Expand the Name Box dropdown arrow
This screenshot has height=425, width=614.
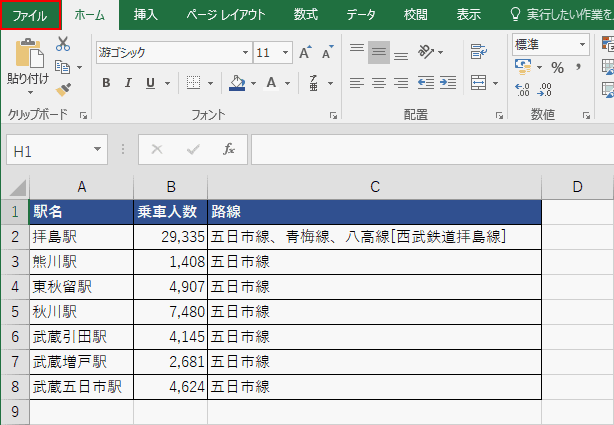pyautogui.click(x=98, y=149)
